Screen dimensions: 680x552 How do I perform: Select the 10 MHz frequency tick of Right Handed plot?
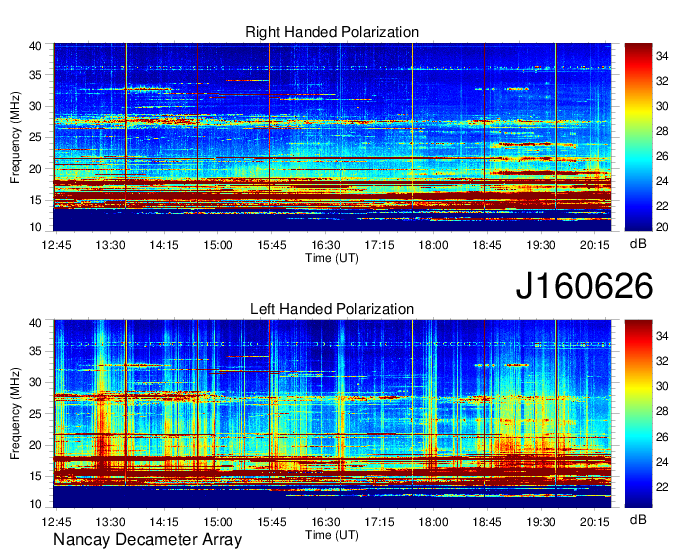35,227
